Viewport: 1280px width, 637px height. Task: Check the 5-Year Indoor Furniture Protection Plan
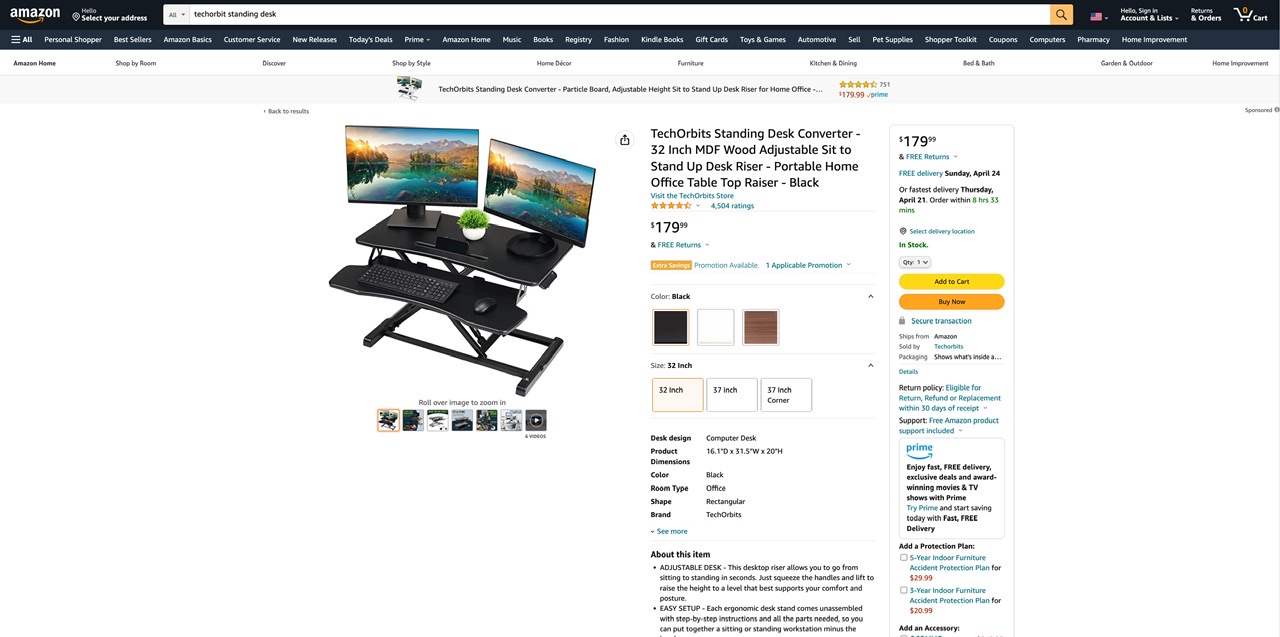pos(904,558)
